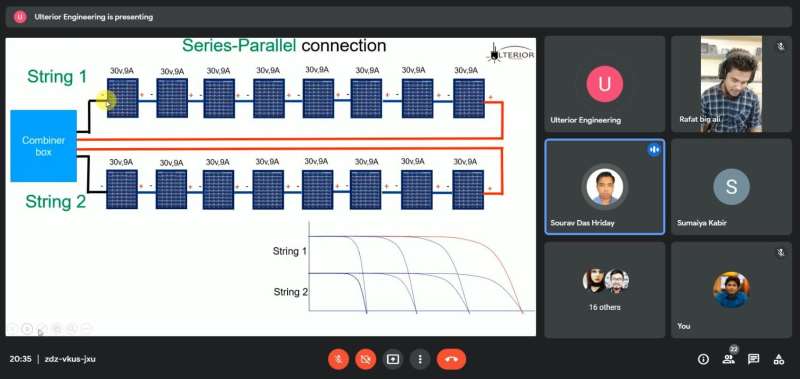Select the Ulterior Engineering participant tile
The height and width of the screenshot is (379, 800).
click(605, 84)
